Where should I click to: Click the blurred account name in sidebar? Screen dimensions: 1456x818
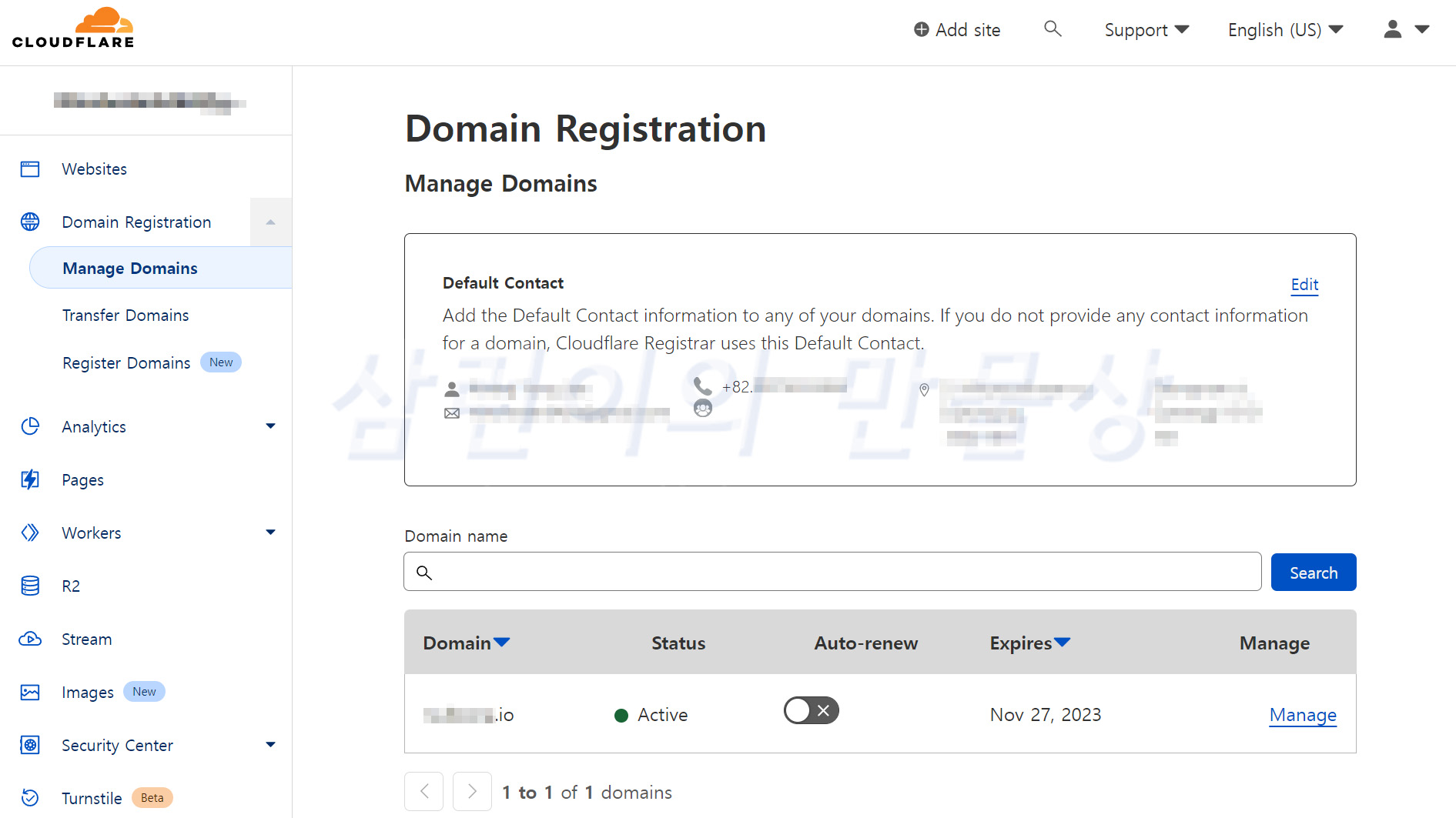[149, 102]
